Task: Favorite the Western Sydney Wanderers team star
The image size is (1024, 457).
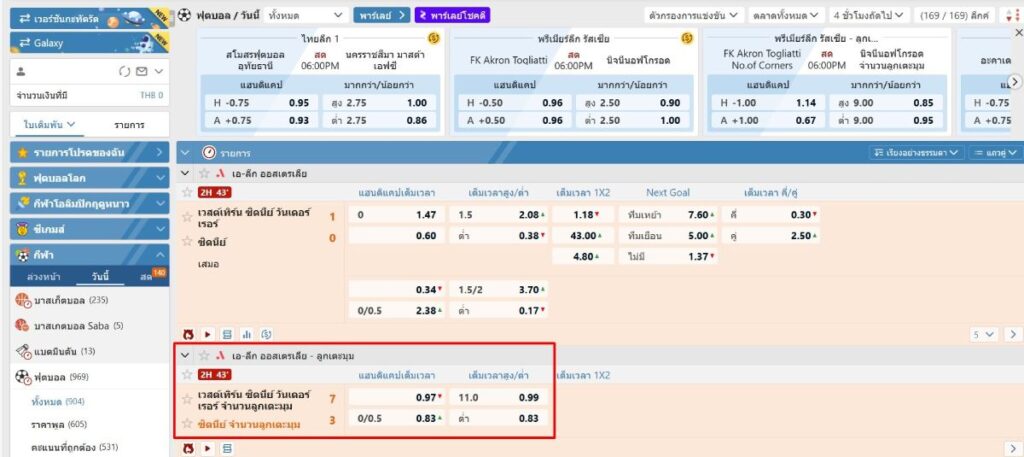Action: point(187,214)
